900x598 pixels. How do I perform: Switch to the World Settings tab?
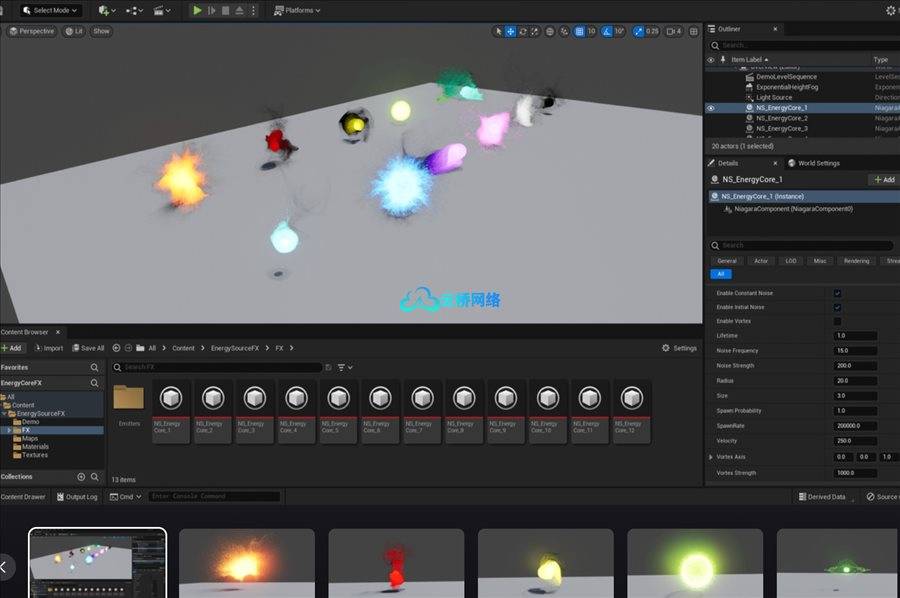coord(813,164)
